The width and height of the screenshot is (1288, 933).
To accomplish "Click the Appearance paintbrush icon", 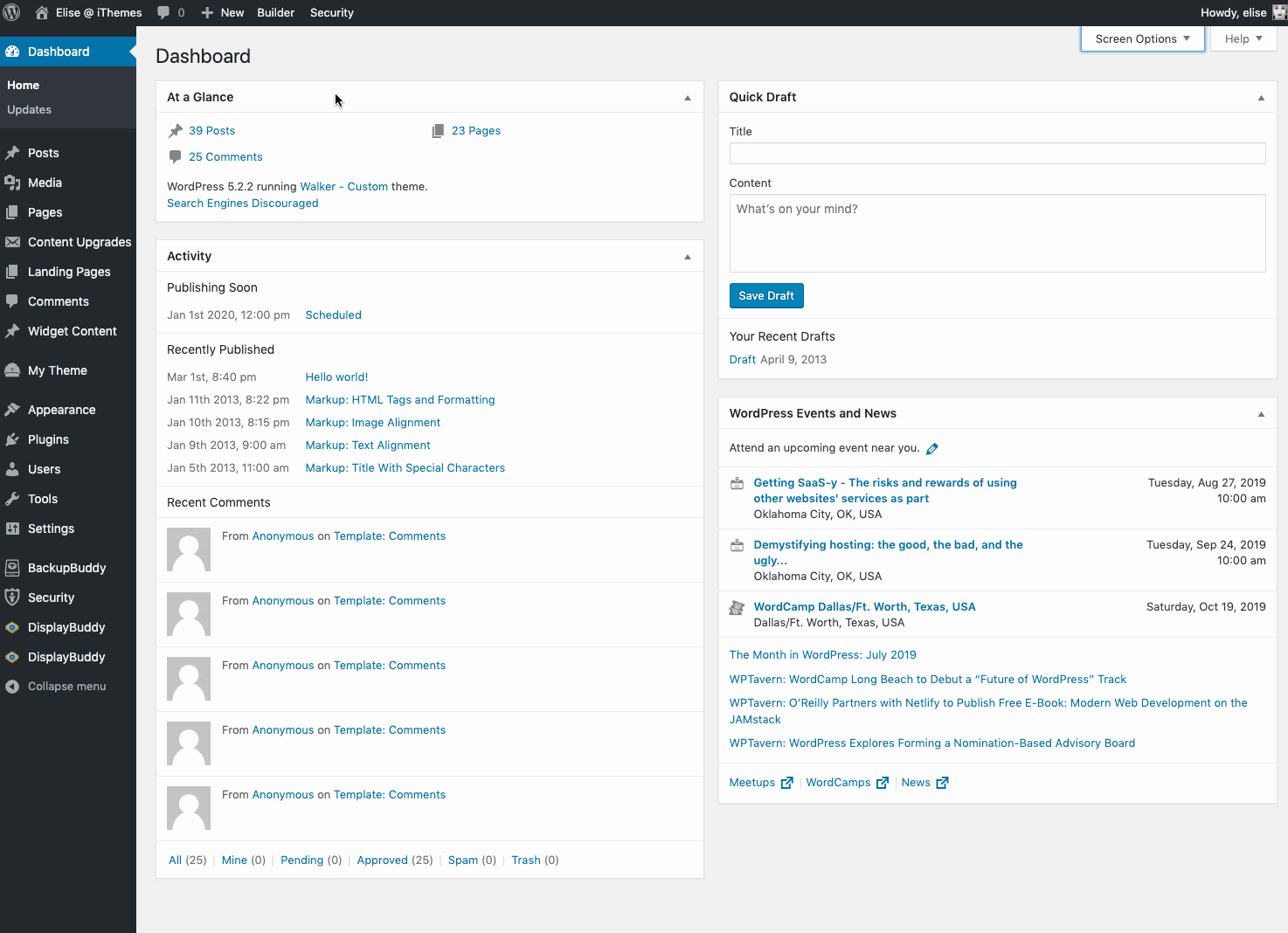I will 12,410.
